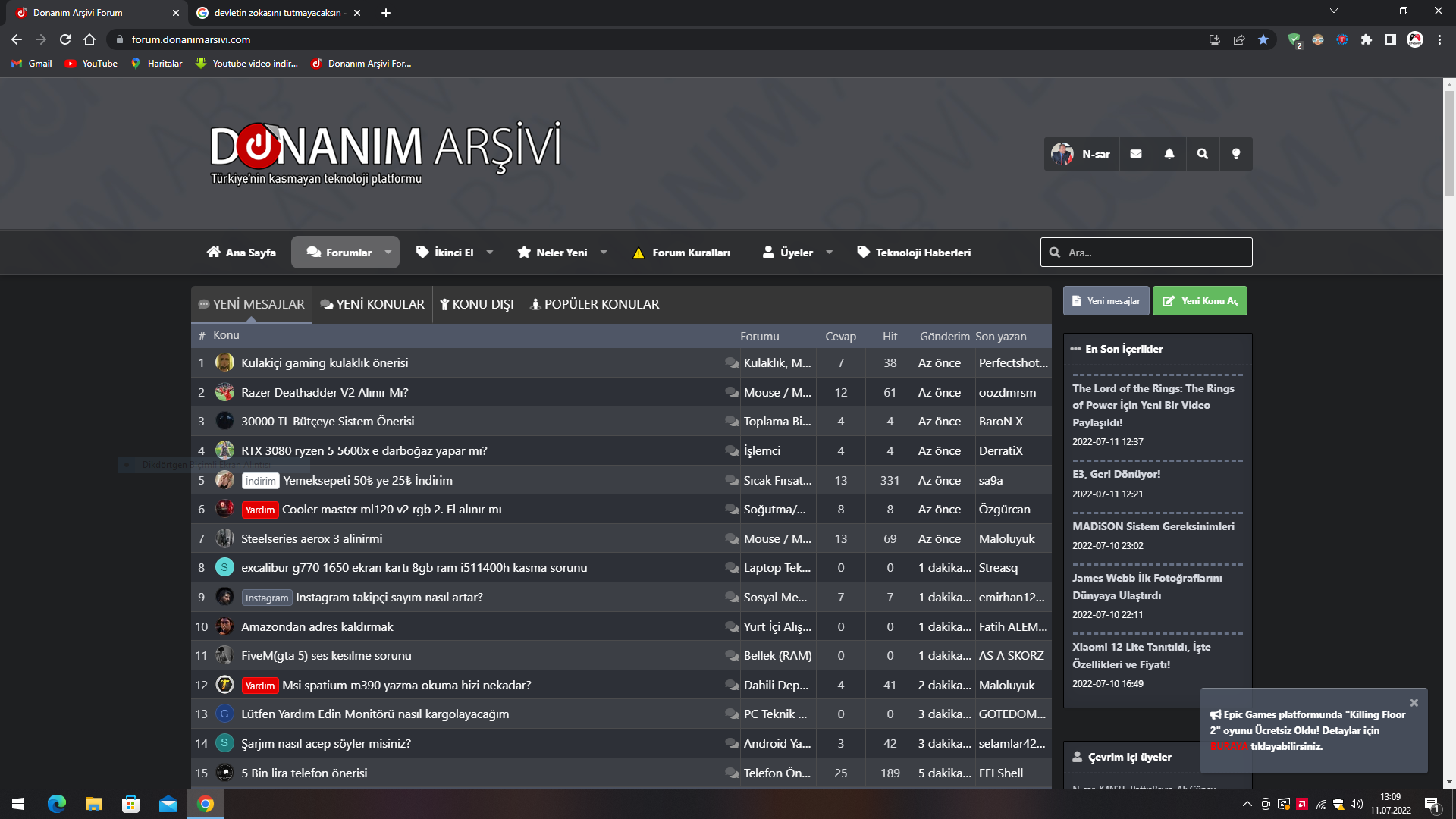Viewport: 1456px width, 819px height.
Task: Open MADiSON Sistem Gereksinimleri article
Action: pos(1153,526)
